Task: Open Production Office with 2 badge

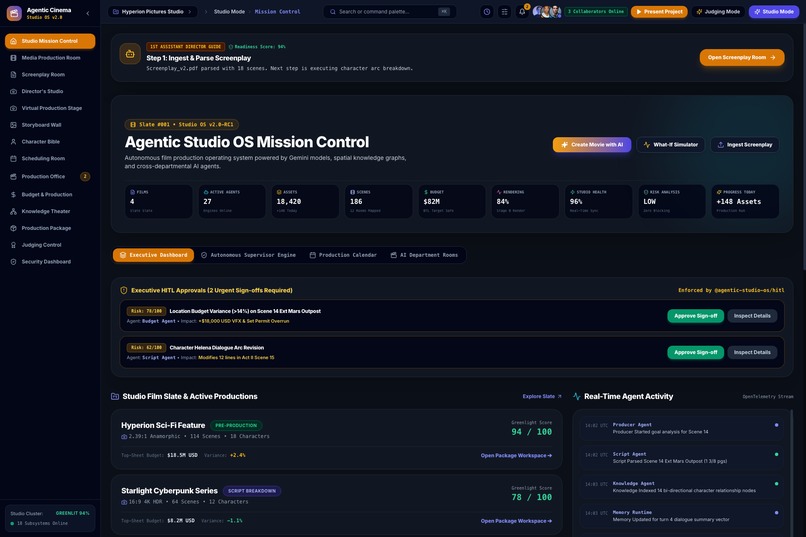Action: pos(50,176)
